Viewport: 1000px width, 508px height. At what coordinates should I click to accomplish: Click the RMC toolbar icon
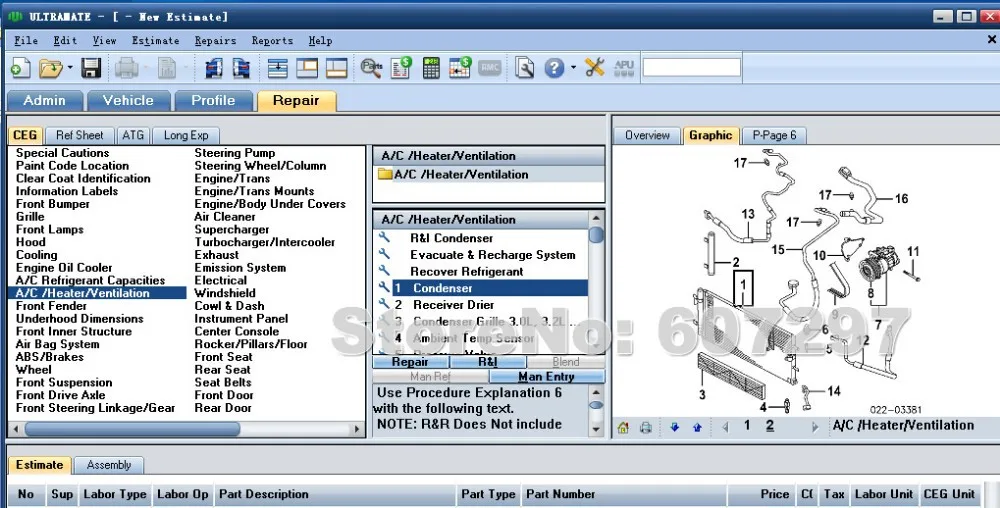[x=490, y=68]
